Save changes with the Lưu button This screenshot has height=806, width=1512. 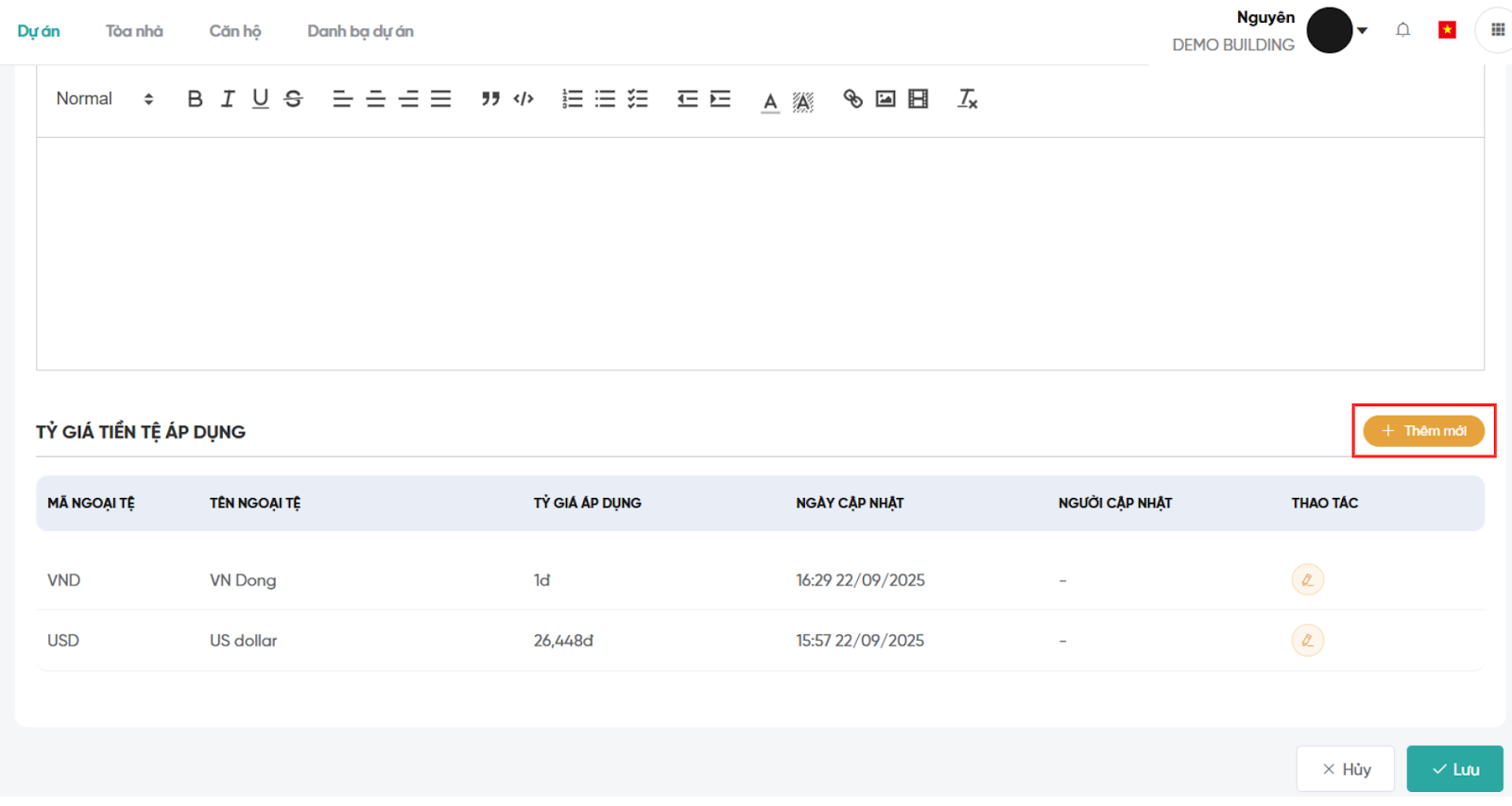pyautogui.click(x=1454, y=769)
